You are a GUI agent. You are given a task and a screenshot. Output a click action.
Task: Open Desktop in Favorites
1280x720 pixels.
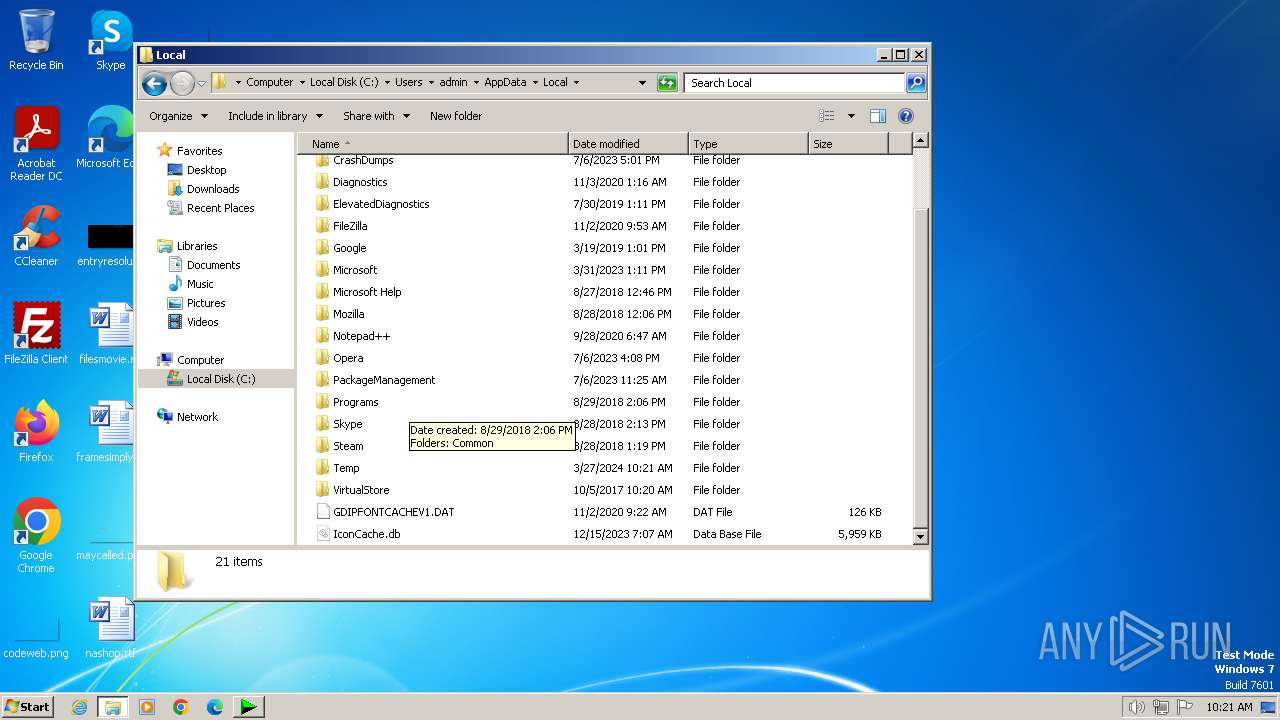(207, 170)
